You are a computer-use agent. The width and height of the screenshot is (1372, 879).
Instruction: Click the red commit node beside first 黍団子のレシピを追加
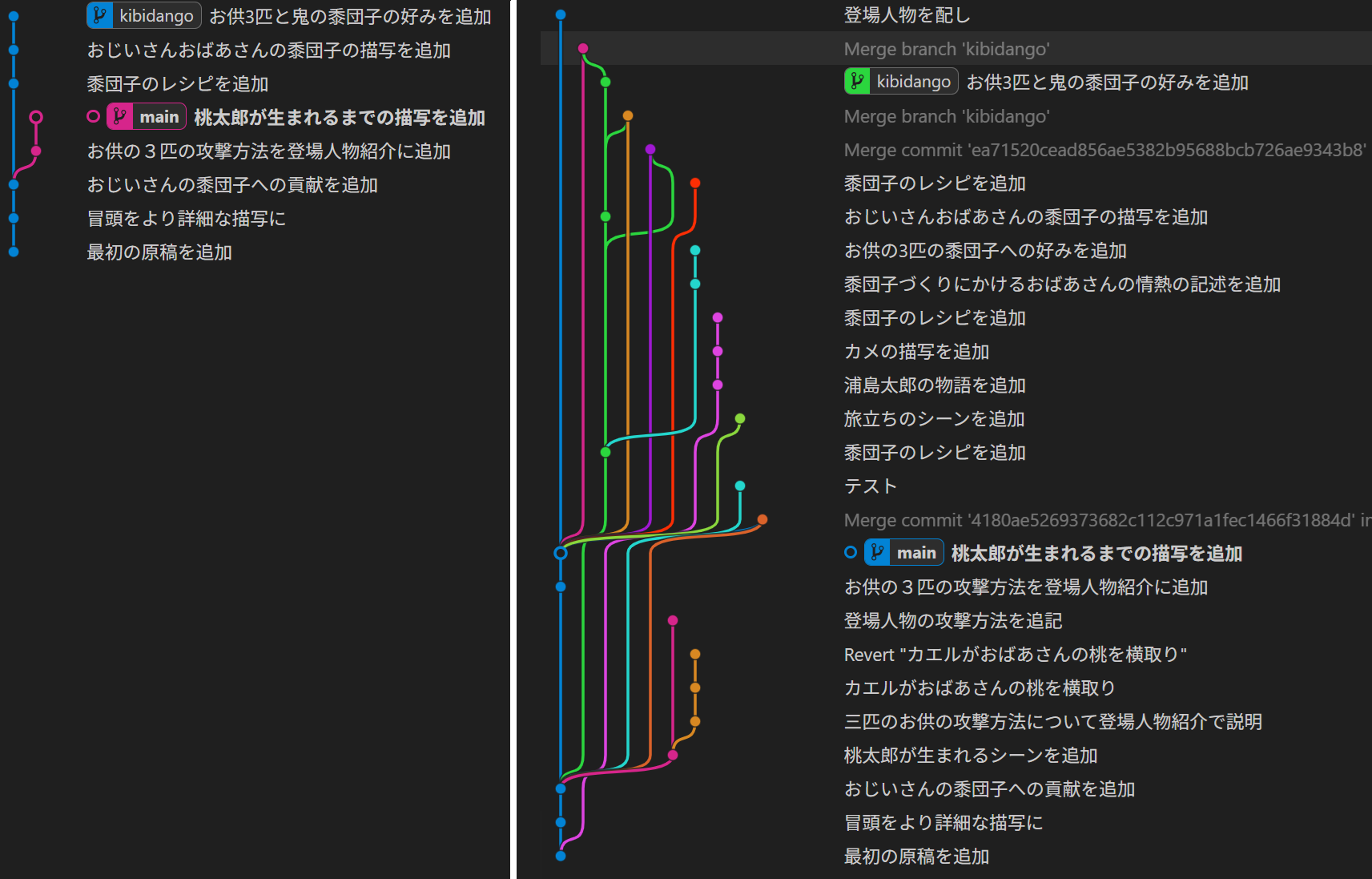695,183
